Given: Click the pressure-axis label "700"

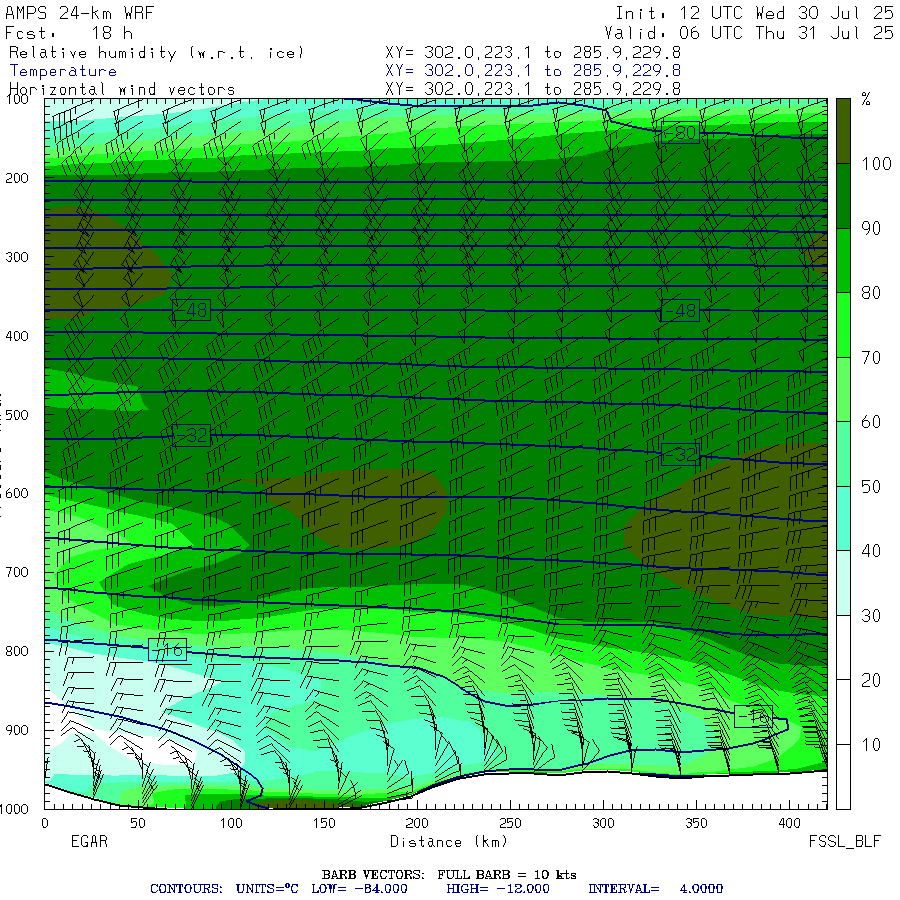Looking at the screenshot, I should click(x=17, y=572).
